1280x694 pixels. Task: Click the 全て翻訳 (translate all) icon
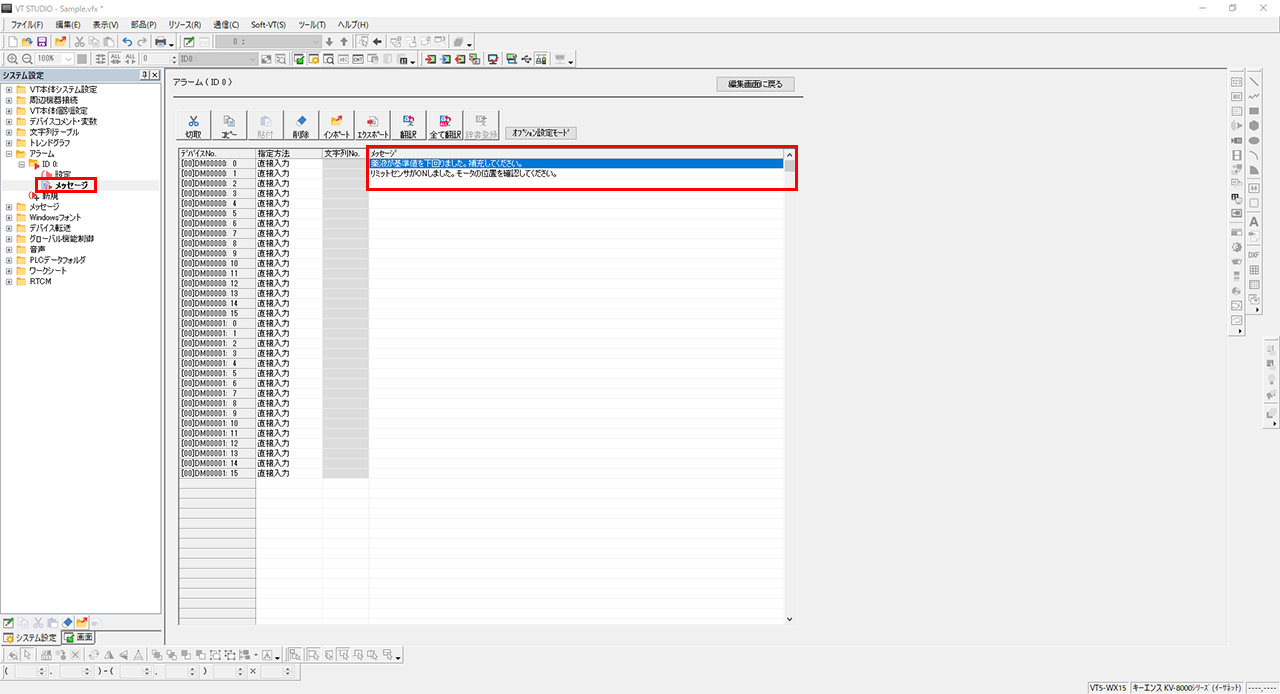(445, 125)
